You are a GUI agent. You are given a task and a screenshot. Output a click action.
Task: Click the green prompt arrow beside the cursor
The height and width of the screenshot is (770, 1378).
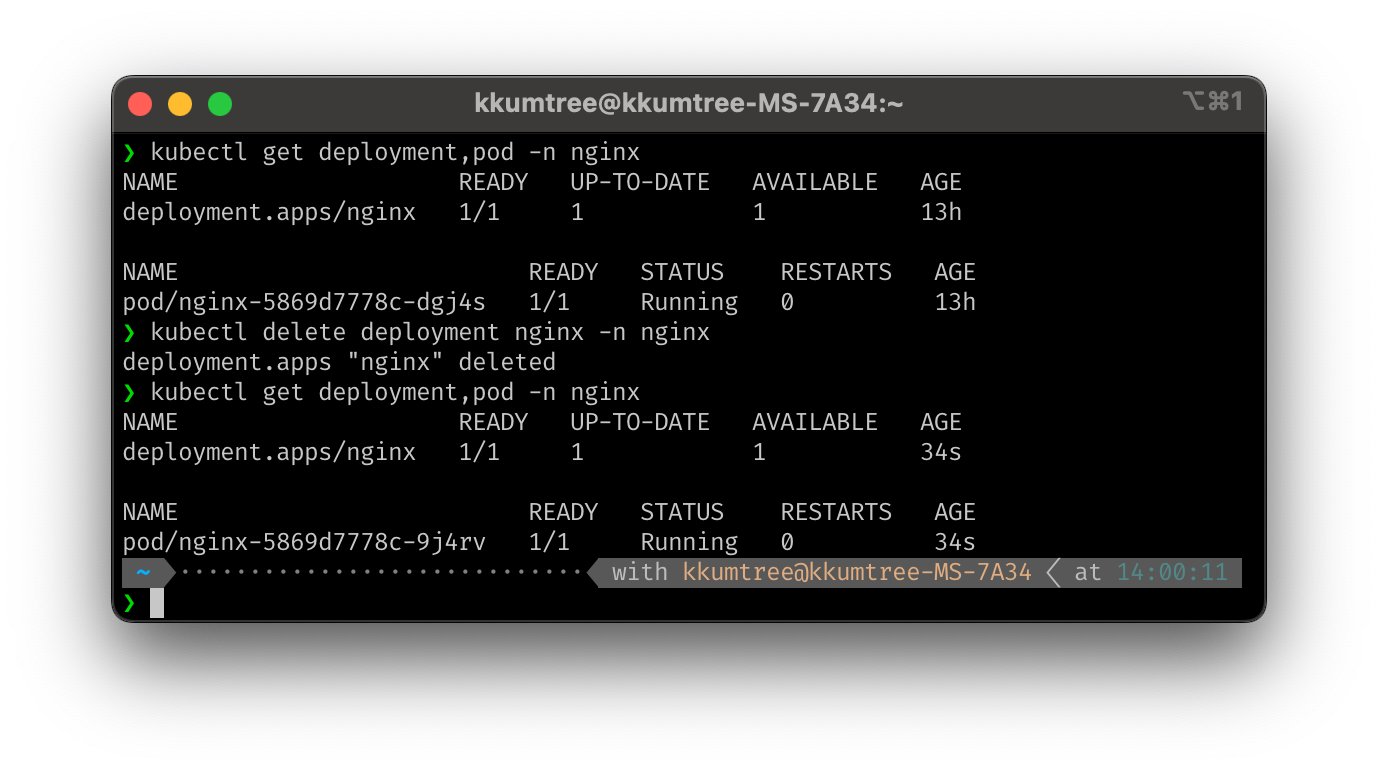click(129, 602)
